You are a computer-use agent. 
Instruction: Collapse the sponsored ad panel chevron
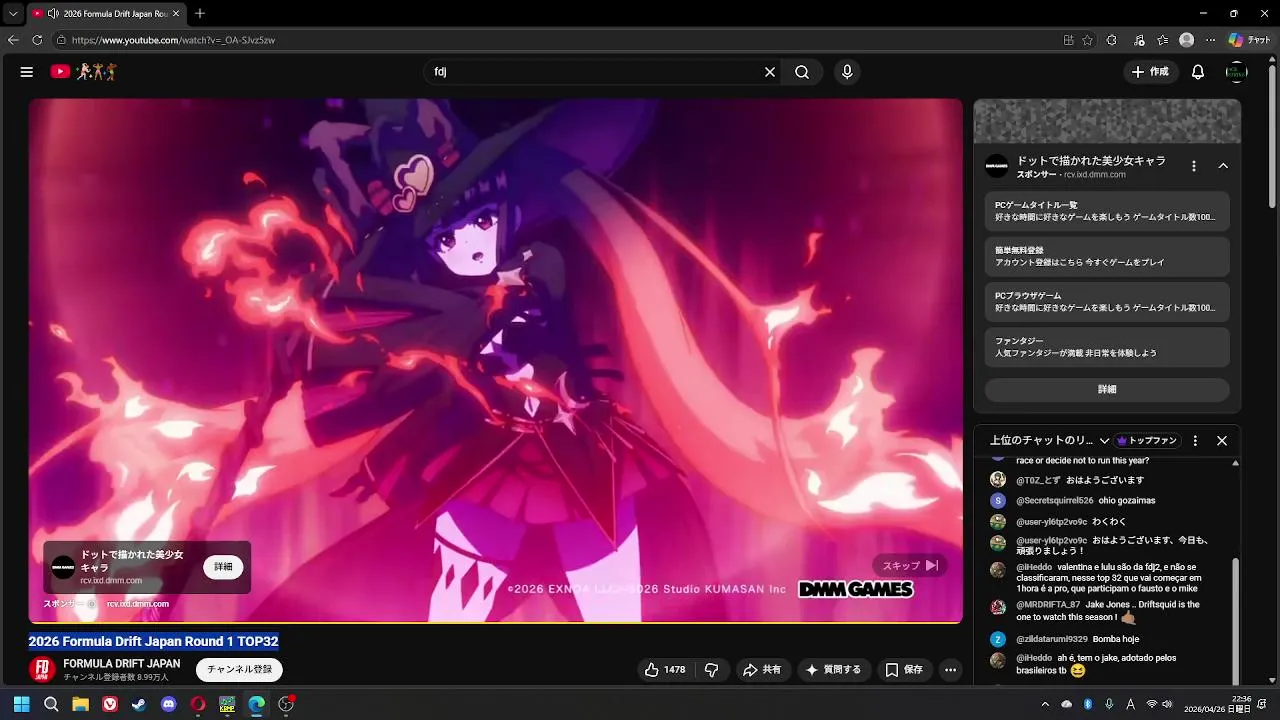1223,166
